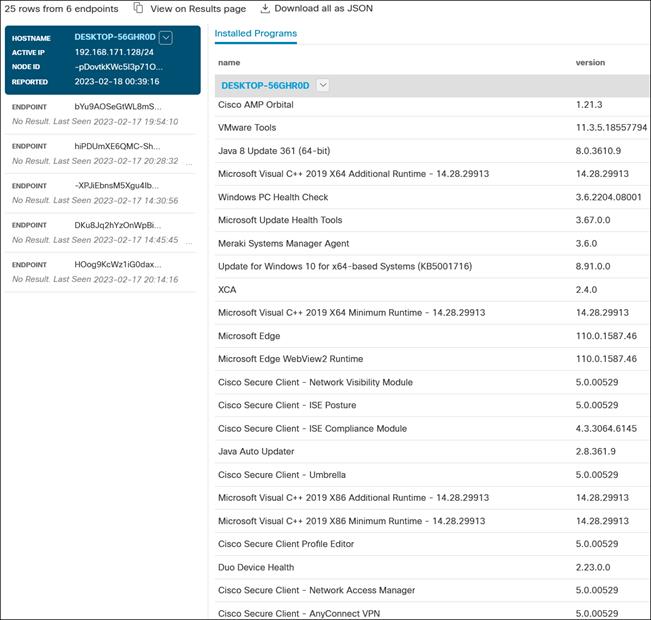
Task: Click Microsoft Visual C++ 2019 X86 Additional Runtime row
Action: 432,497
